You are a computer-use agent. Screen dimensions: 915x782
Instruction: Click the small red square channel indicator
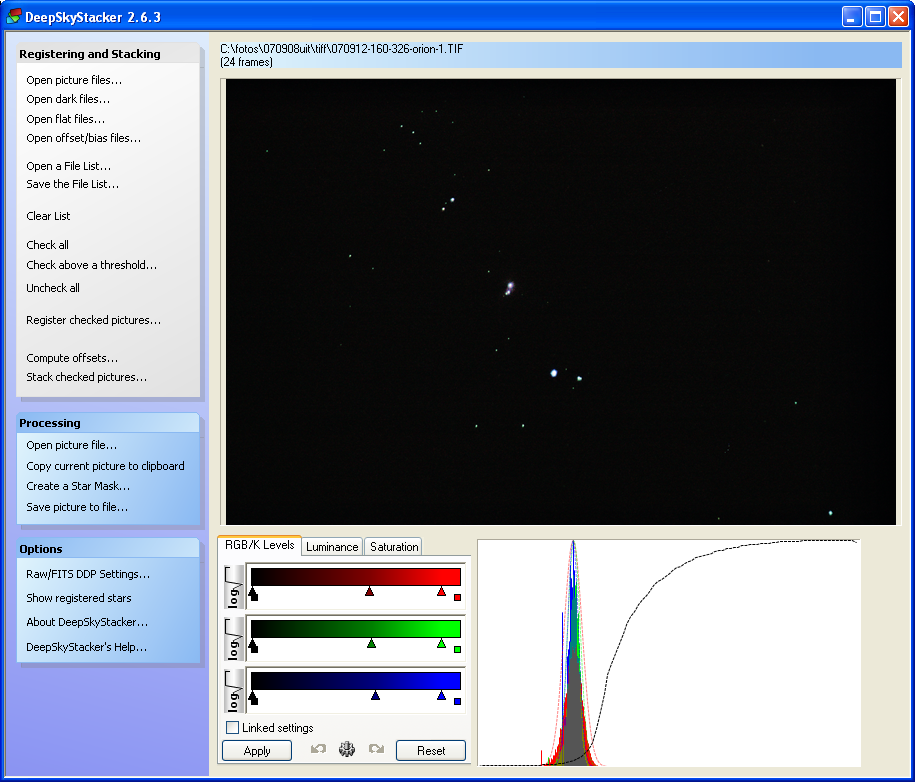tap(458, 597)
